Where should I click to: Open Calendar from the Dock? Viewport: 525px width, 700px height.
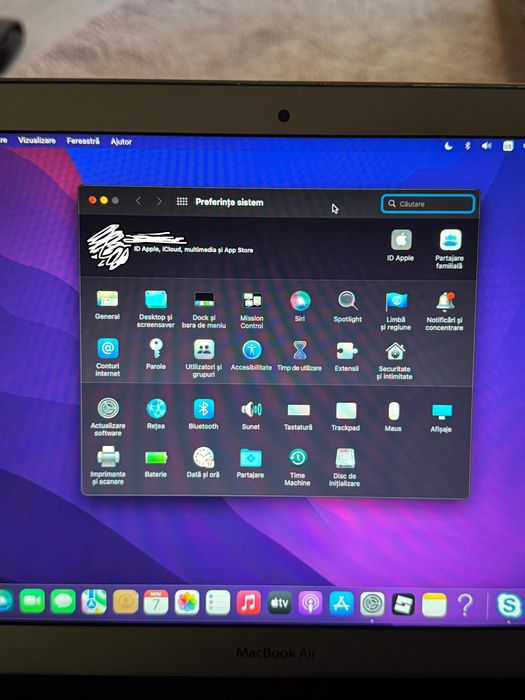pyautogui.click(x=156, y=602)
